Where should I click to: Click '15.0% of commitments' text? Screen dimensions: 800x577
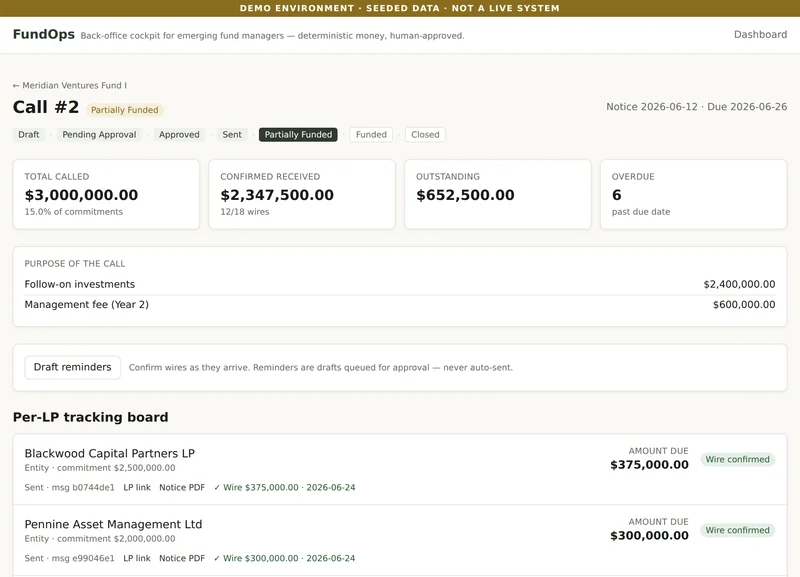[x=73, y=212]
